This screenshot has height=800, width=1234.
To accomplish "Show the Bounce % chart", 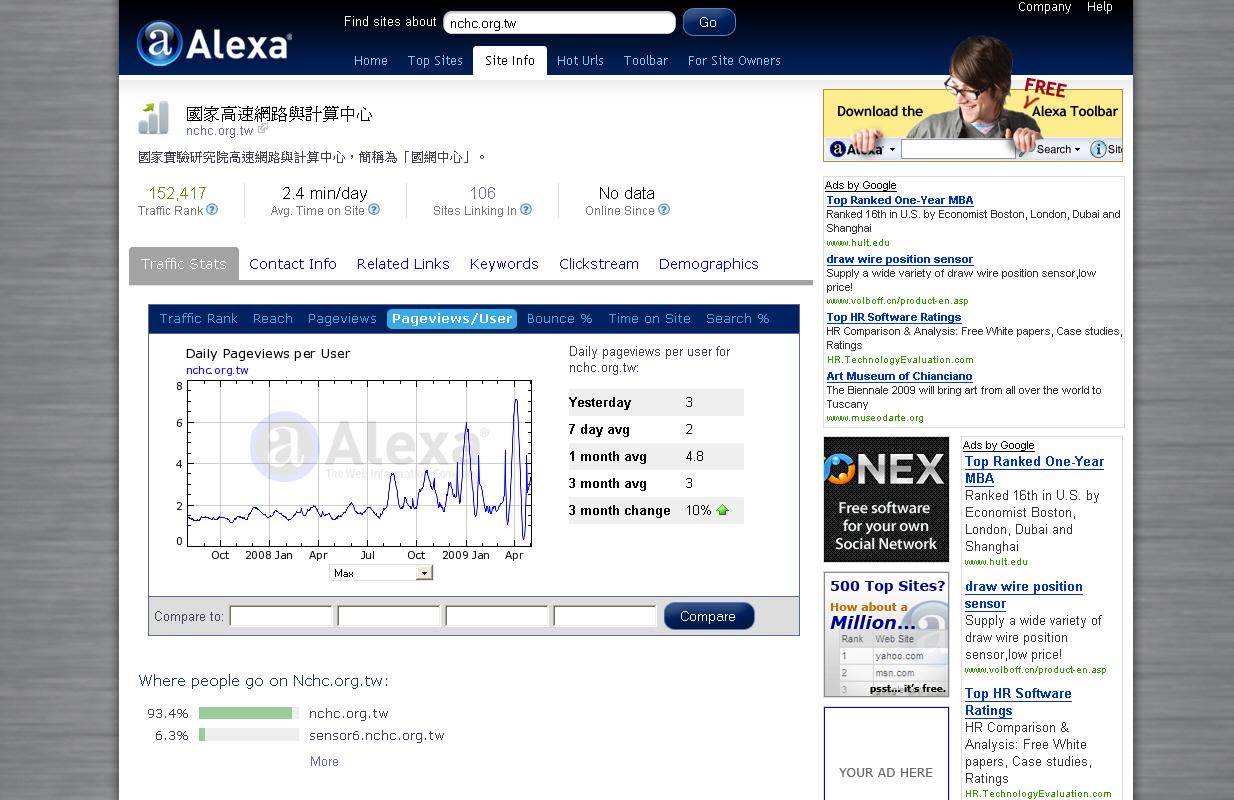I will tap(560, 319).
